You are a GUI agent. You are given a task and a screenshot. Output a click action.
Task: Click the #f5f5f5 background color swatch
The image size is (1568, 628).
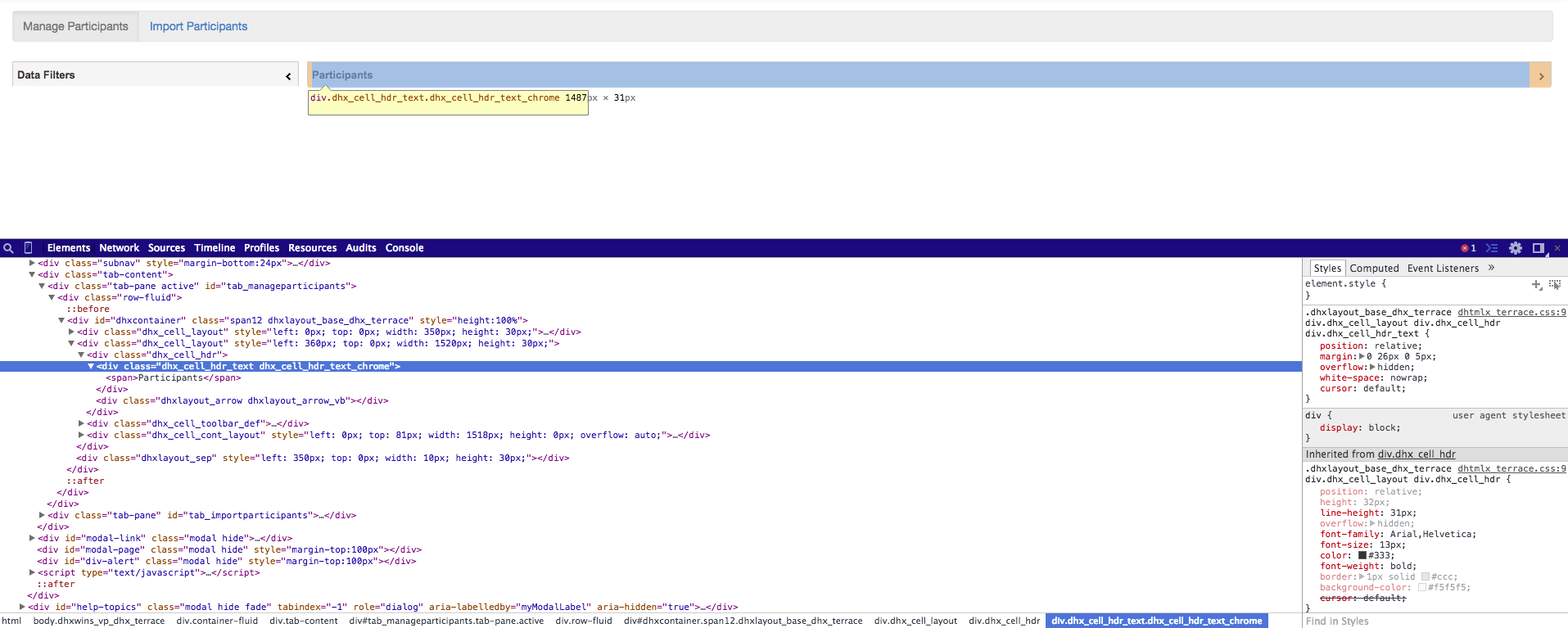coord(1422,587)
